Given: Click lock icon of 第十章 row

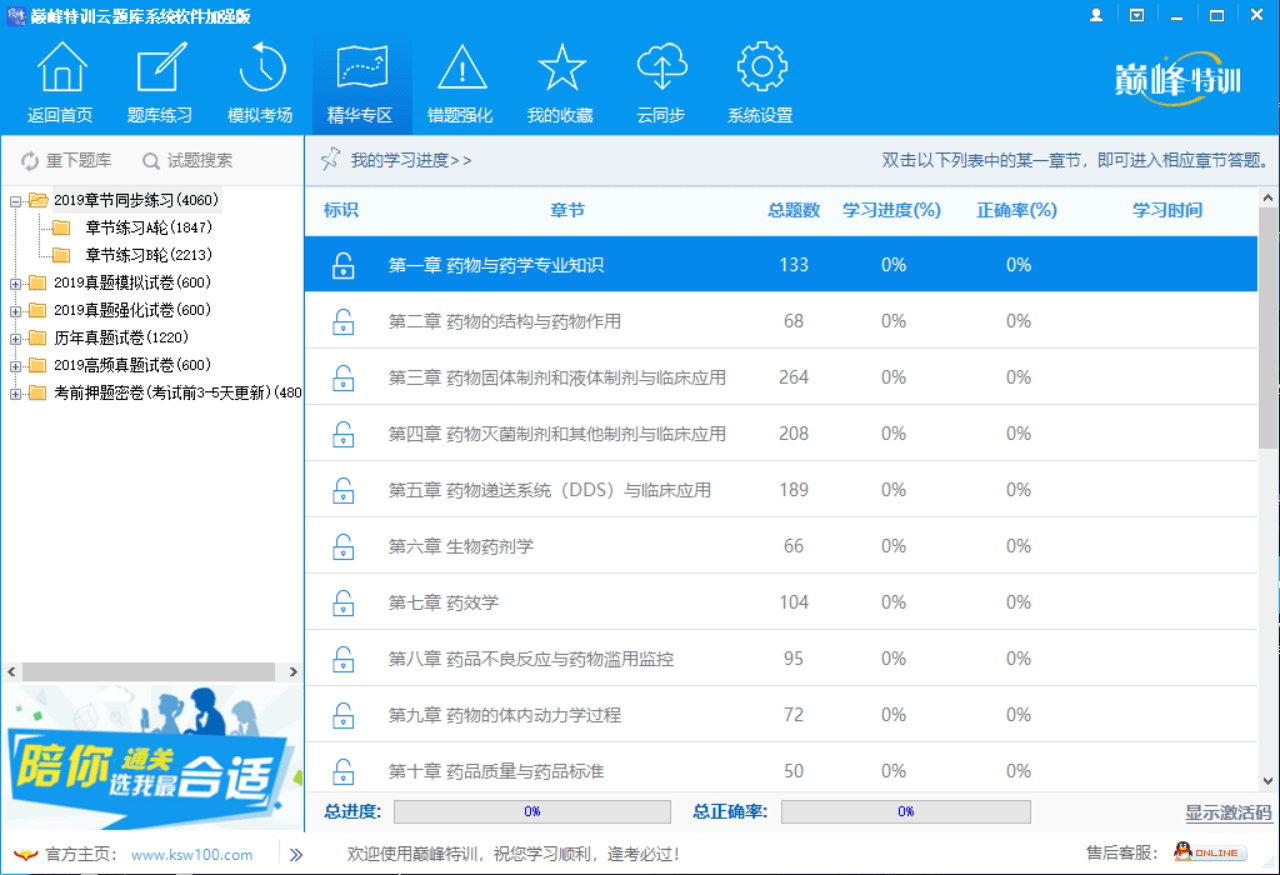Looking at the screenshot, I should coord(343,771).
